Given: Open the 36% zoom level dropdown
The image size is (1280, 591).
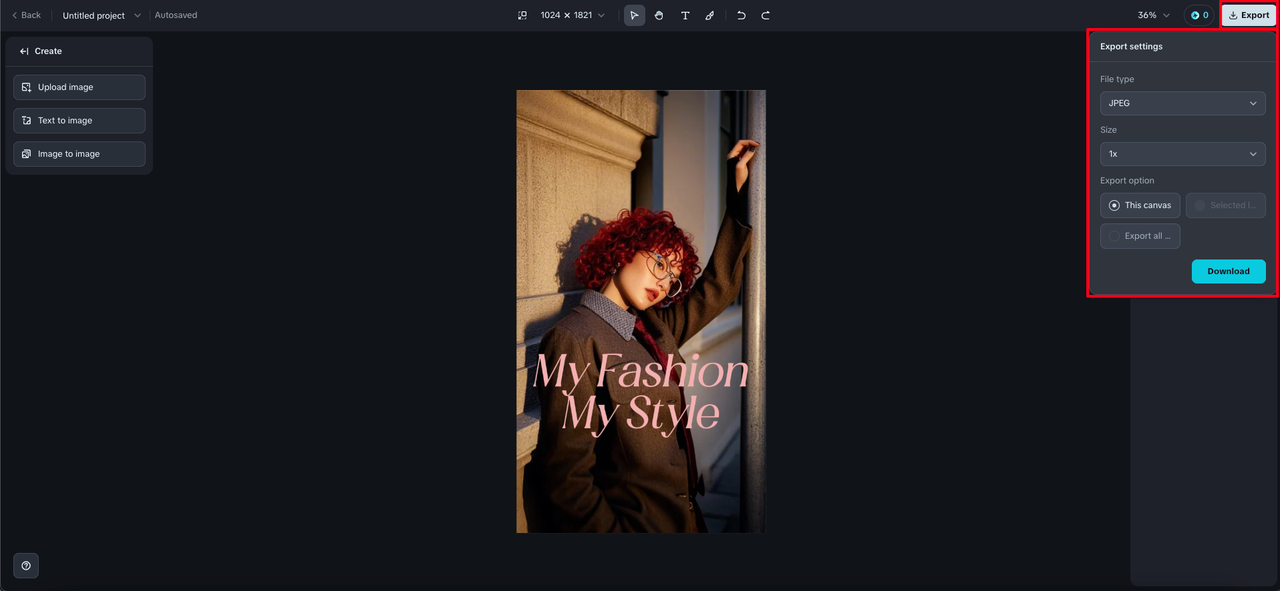Looking at the screenshot, I should (x=1153, y=15).
